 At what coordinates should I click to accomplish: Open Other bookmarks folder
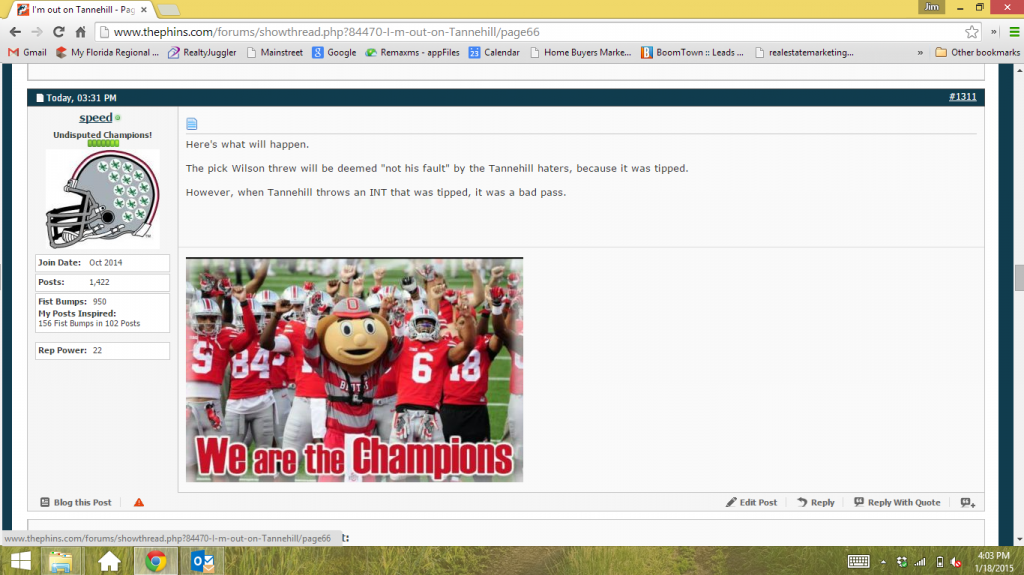pos(978,52)
